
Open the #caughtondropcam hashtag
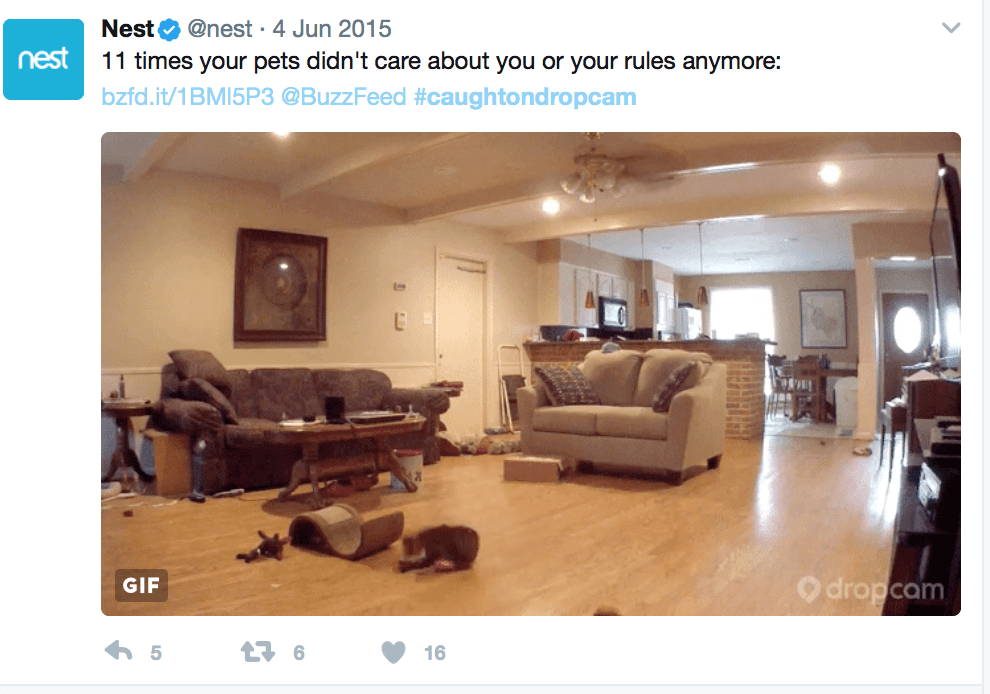(525, 97)
